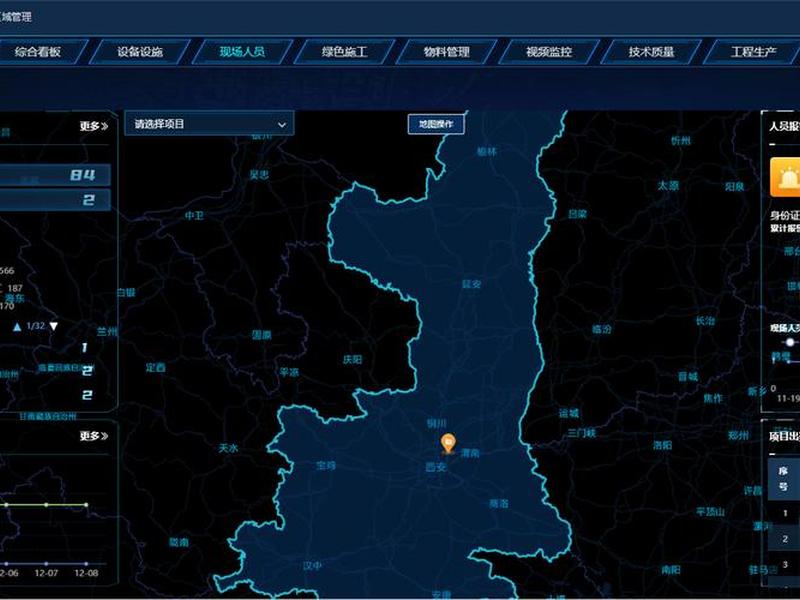Open the 综合看板 tab
The image size is (800, 600).
click(x=38, y=52)
